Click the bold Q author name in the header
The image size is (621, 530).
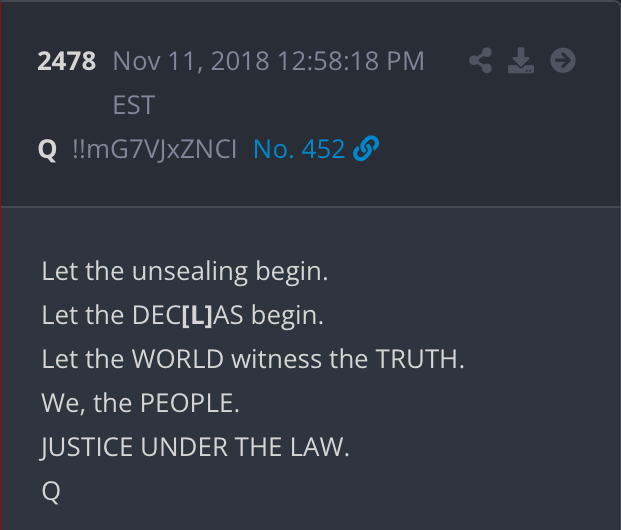point(48,150)
